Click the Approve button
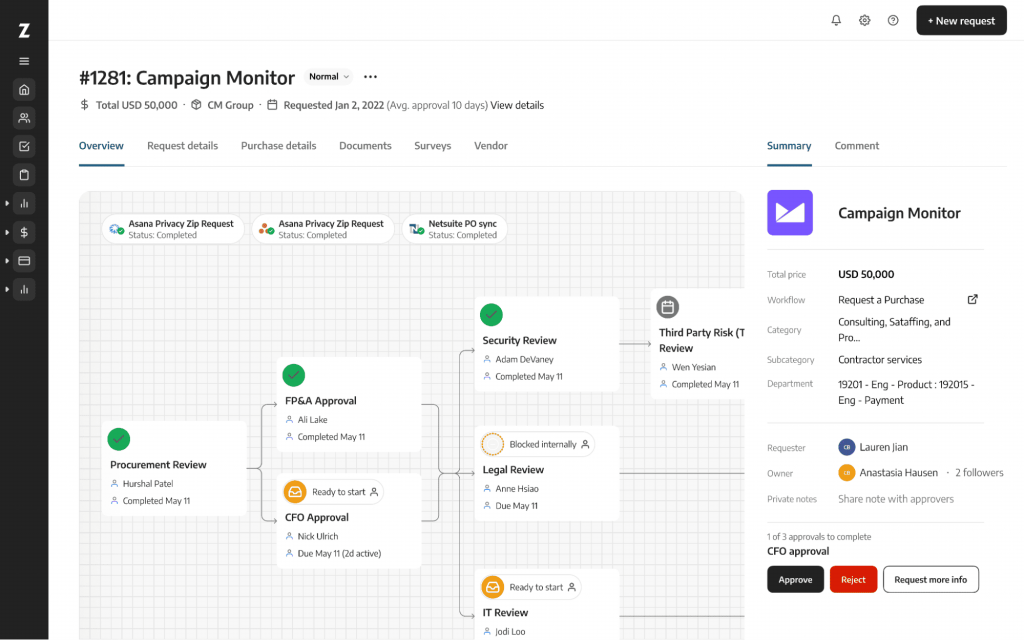1024x640 pixels. click(795, 579)
